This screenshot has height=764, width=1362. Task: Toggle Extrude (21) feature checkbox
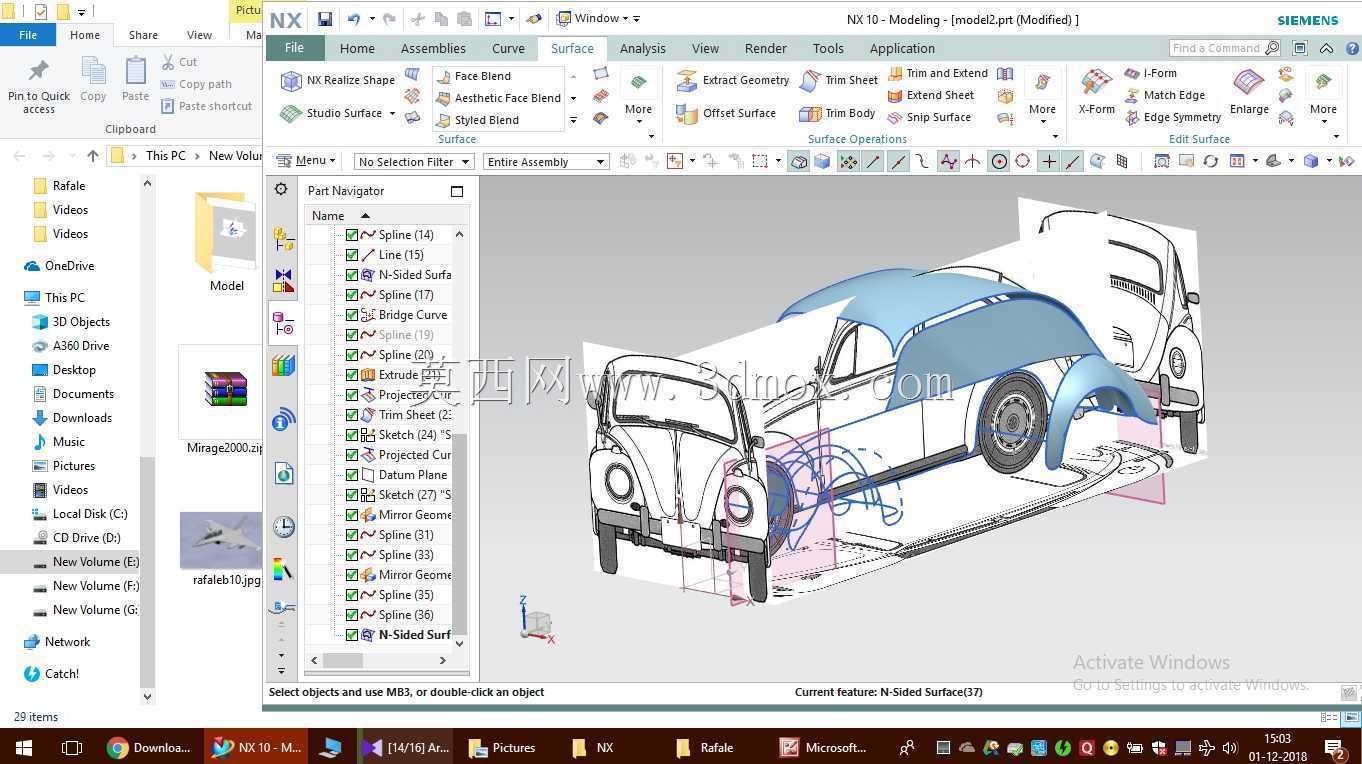352,375
